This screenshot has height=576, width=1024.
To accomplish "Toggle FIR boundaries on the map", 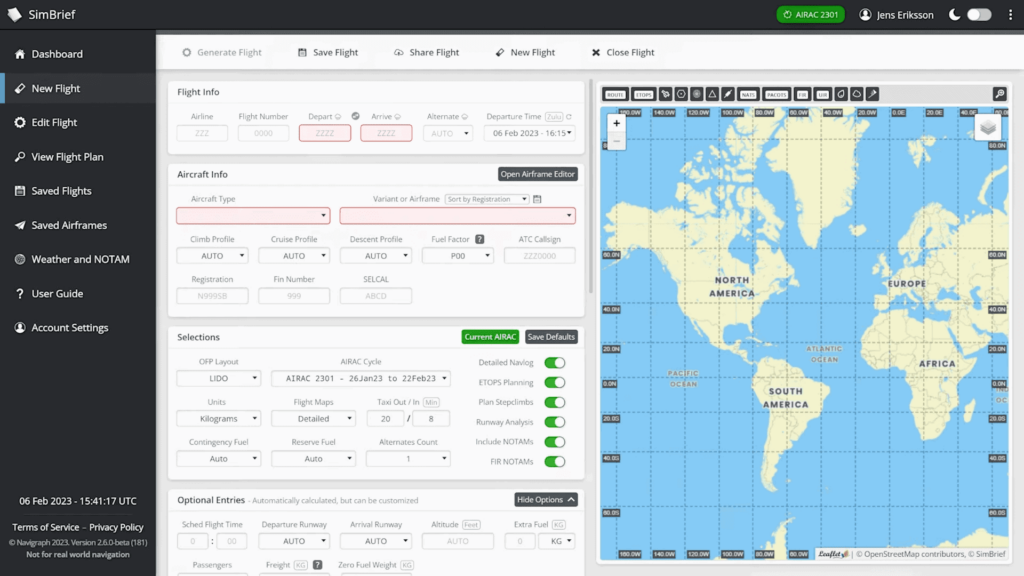I will coord(802,94).
